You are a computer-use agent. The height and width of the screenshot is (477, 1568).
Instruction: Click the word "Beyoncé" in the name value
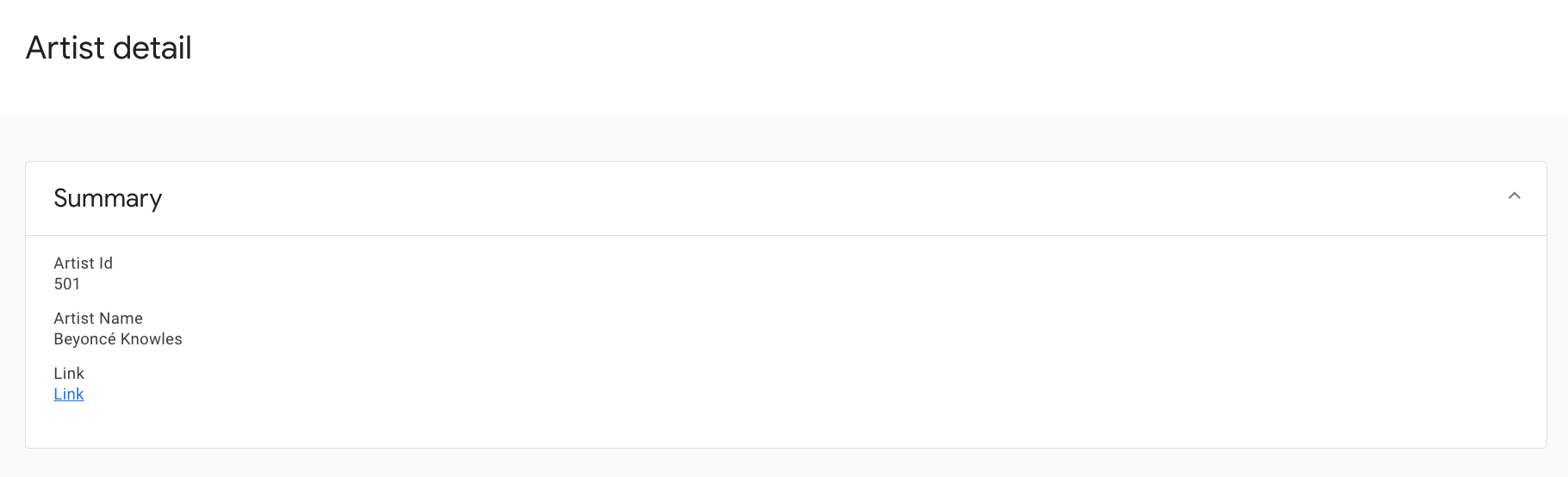pyautogui.click(x=84, y=339)
